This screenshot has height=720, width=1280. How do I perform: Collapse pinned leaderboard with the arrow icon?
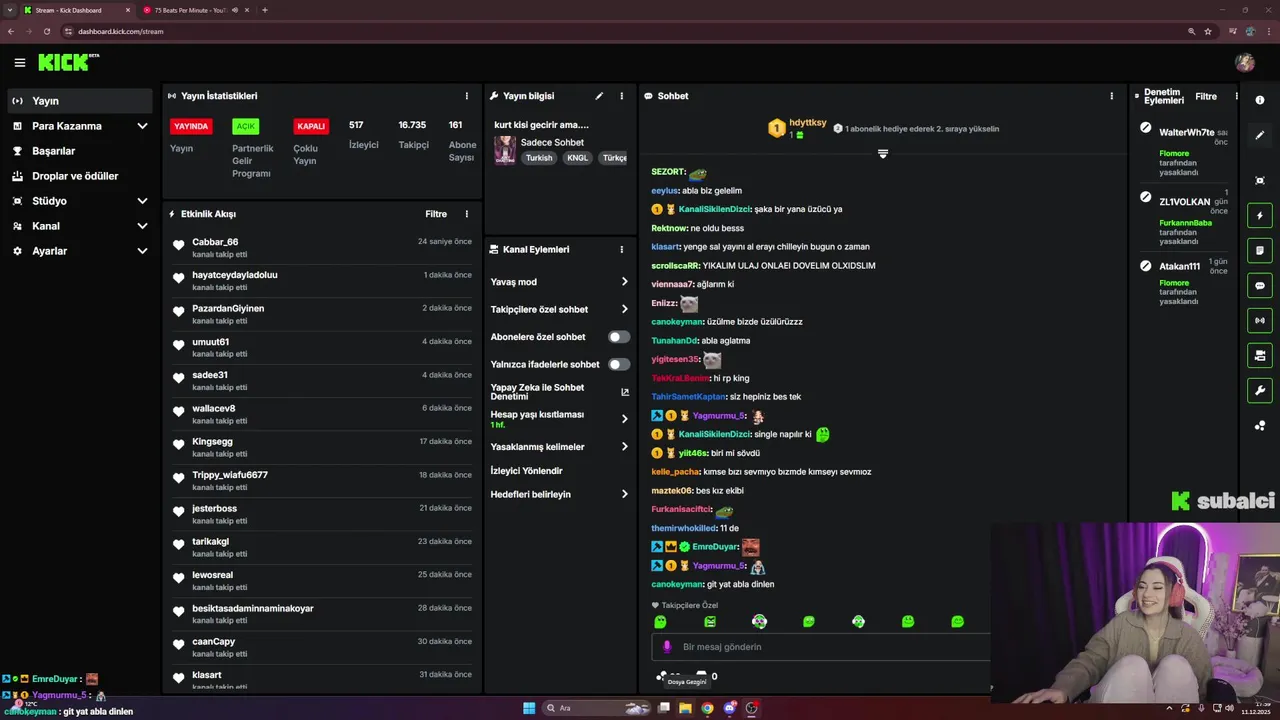coord(883,154)
